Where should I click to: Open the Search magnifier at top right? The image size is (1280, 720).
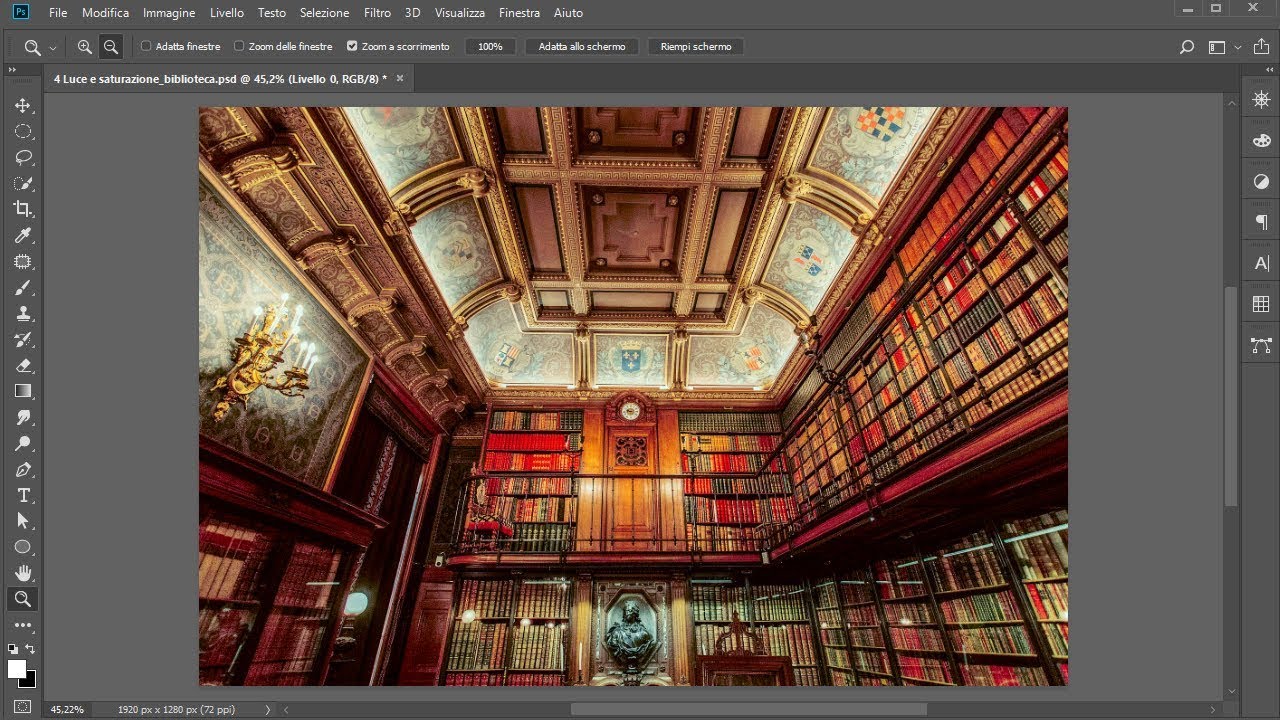pyautogui.click(x=1187, y=47)
